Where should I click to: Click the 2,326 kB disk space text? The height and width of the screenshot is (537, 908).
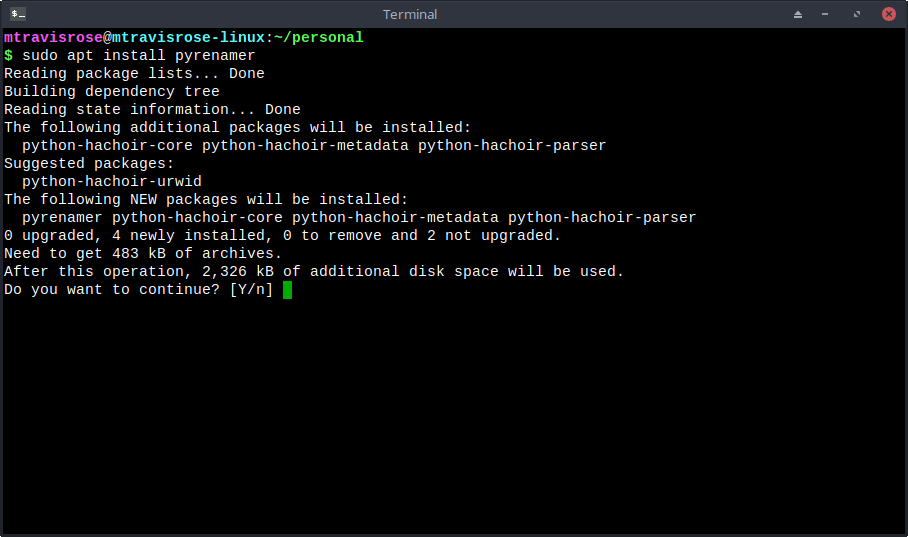[x=238, y=272]
